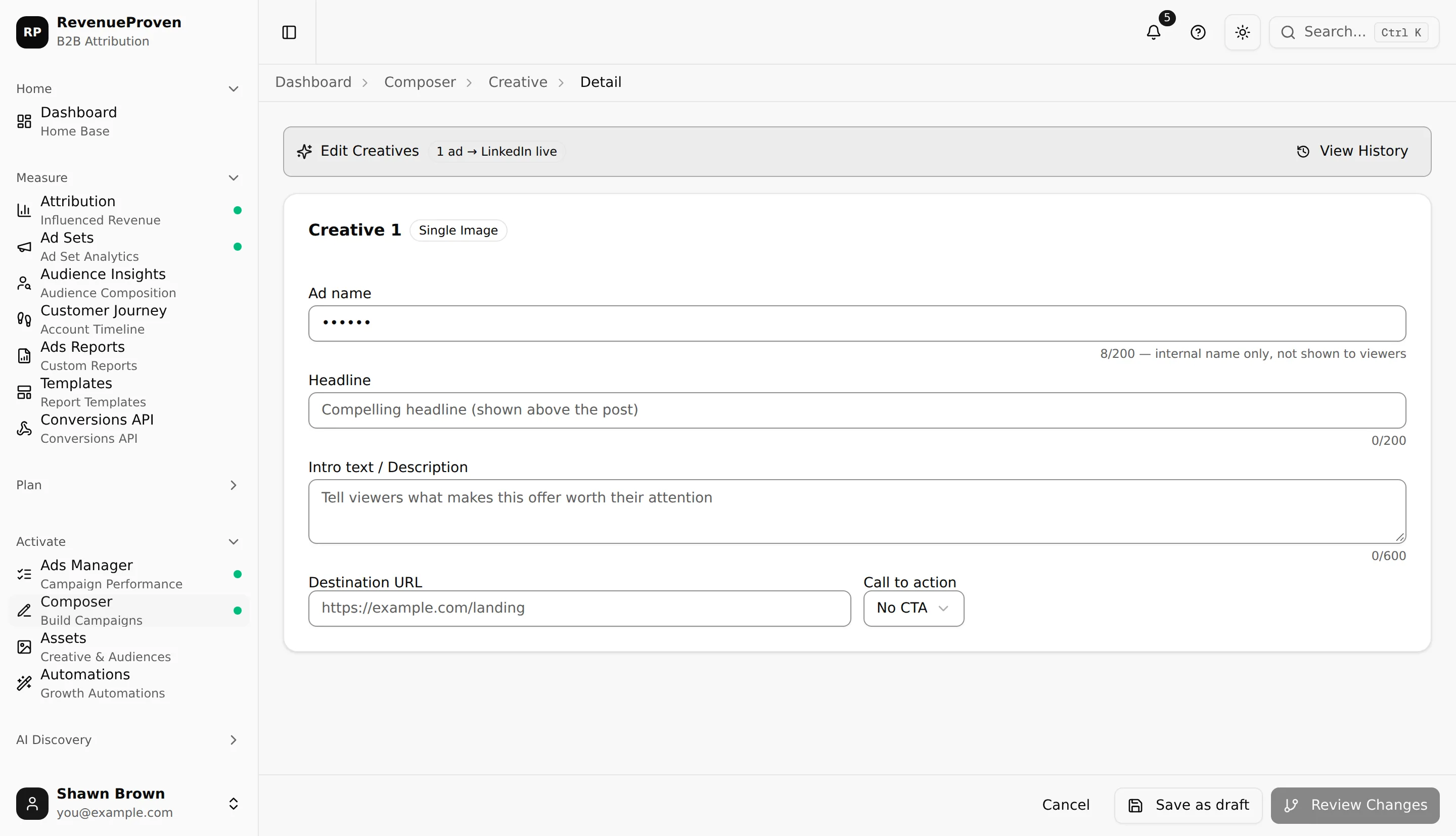Click the Attribution bar chart icon
The image size is (1456, 836).
coord(24,210)
